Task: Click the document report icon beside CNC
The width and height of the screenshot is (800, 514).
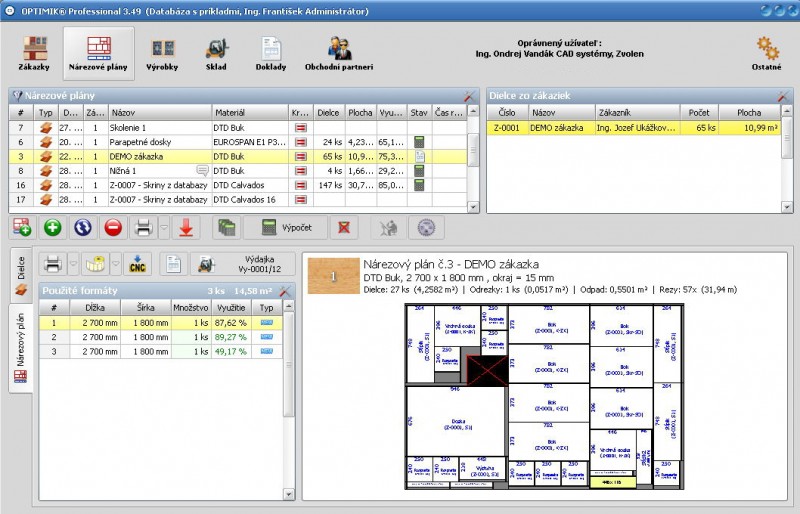Action: pos(173,264)
